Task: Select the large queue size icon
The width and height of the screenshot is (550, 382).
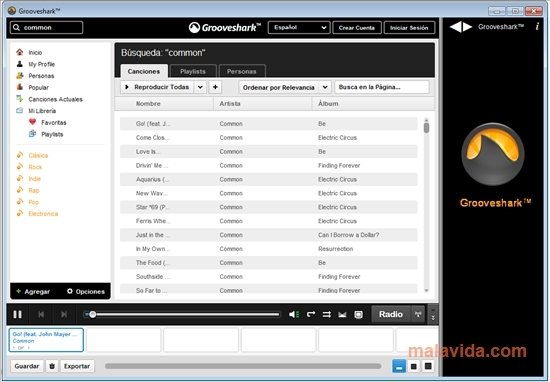Action: click(x=428, y=366)
